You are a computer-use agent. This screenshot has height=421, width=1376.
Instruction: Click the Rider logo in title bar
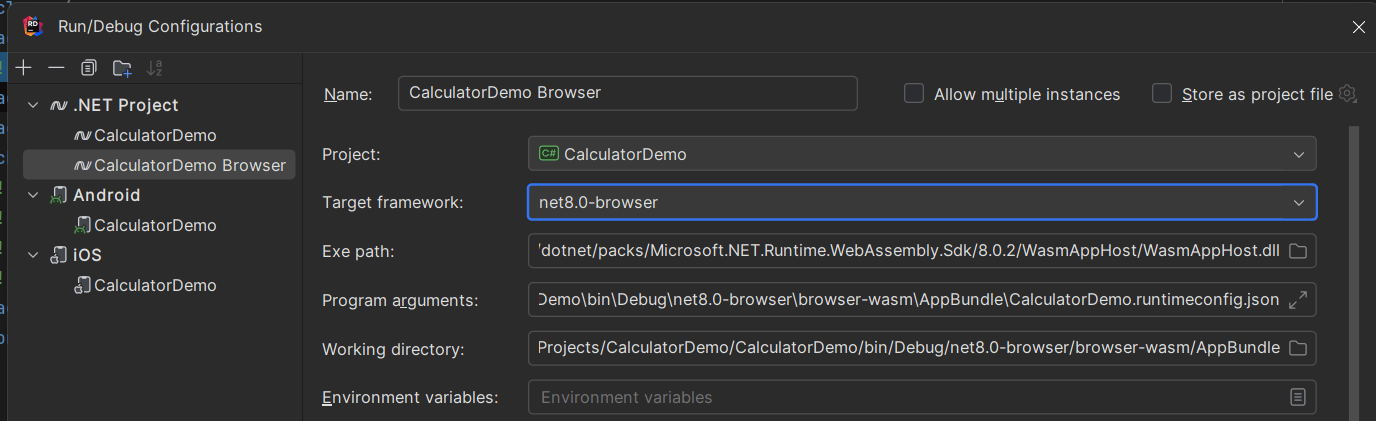tap(33, 27)
